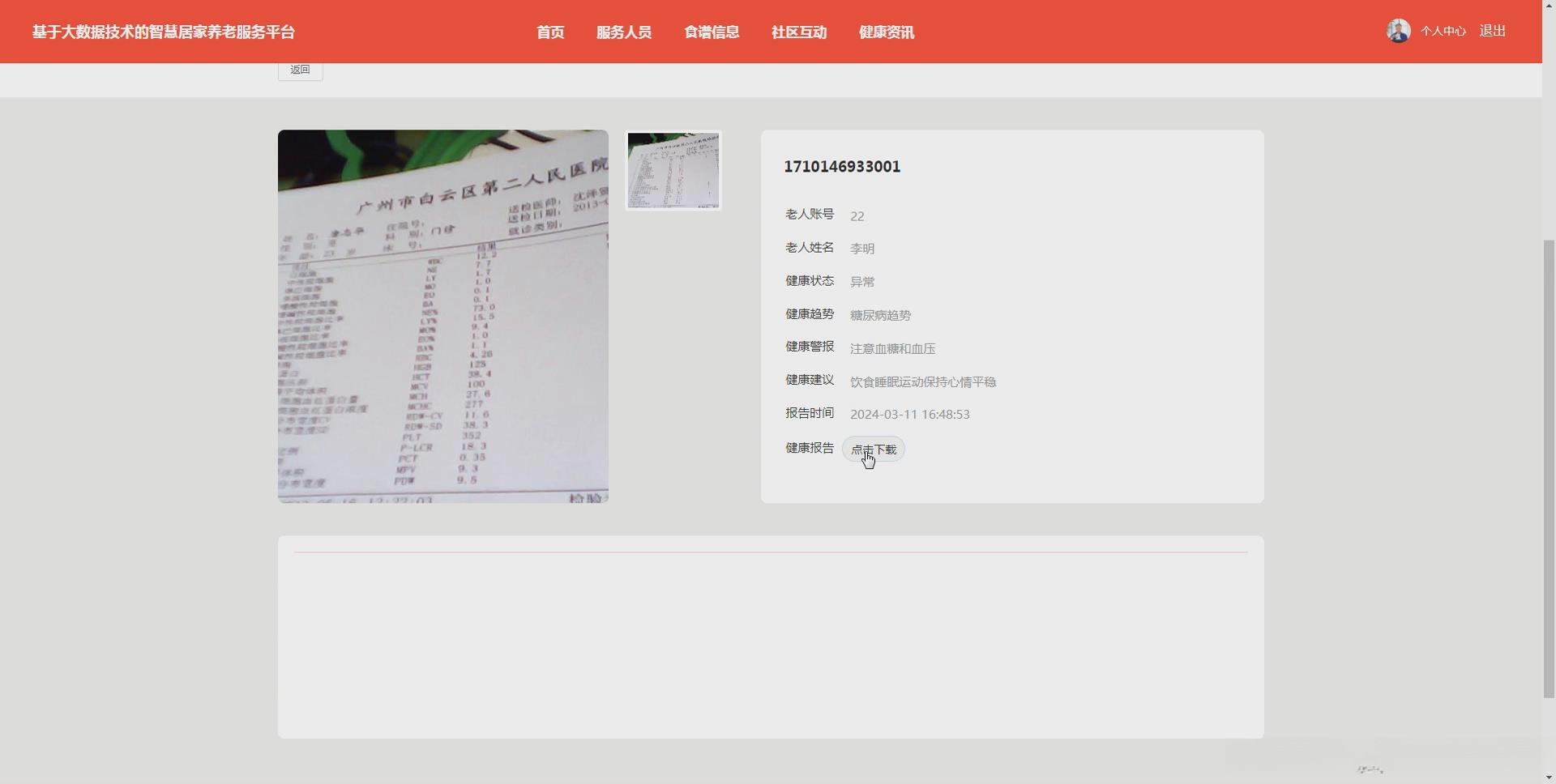Click the 报告时间 timestamp value

909,414
